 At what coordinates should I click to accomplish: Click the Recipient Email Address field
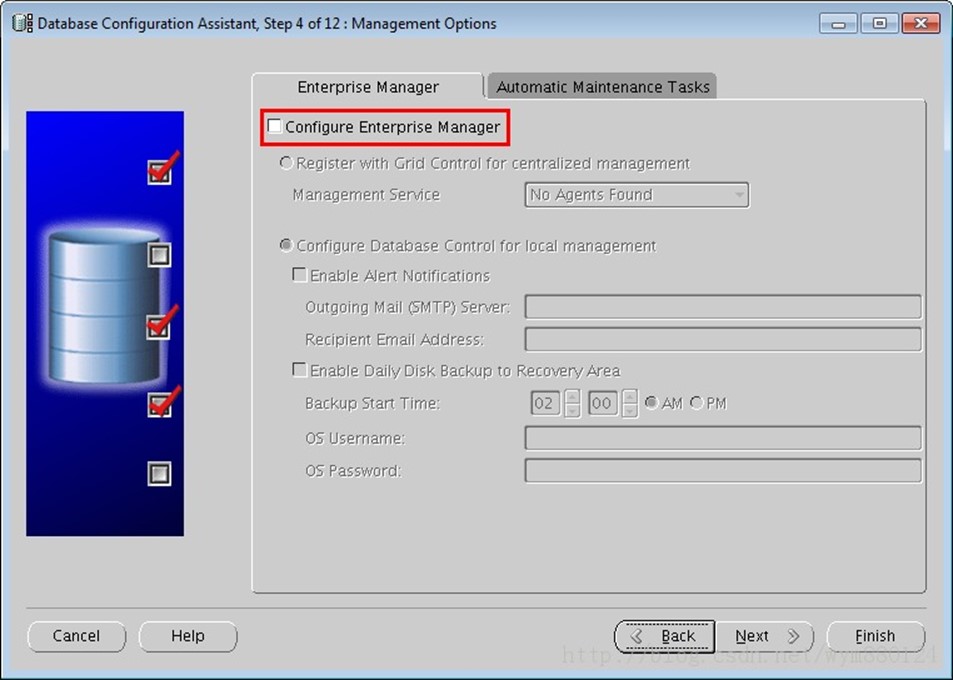tap(723, 339)
